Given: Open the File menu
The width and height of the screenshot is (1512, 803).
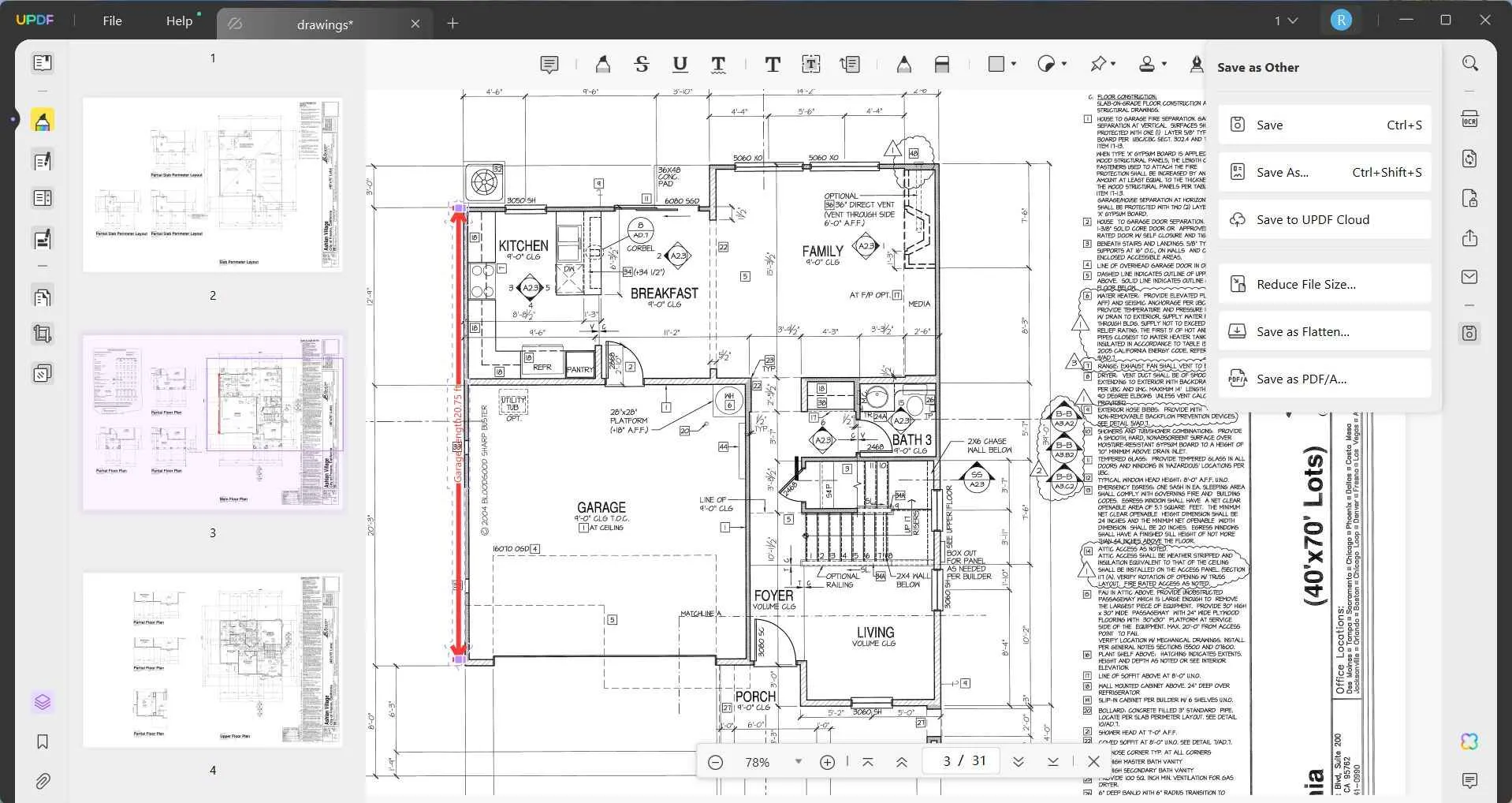Looking at the screenshot, I should pyautogui.click(x=112, y=21).
